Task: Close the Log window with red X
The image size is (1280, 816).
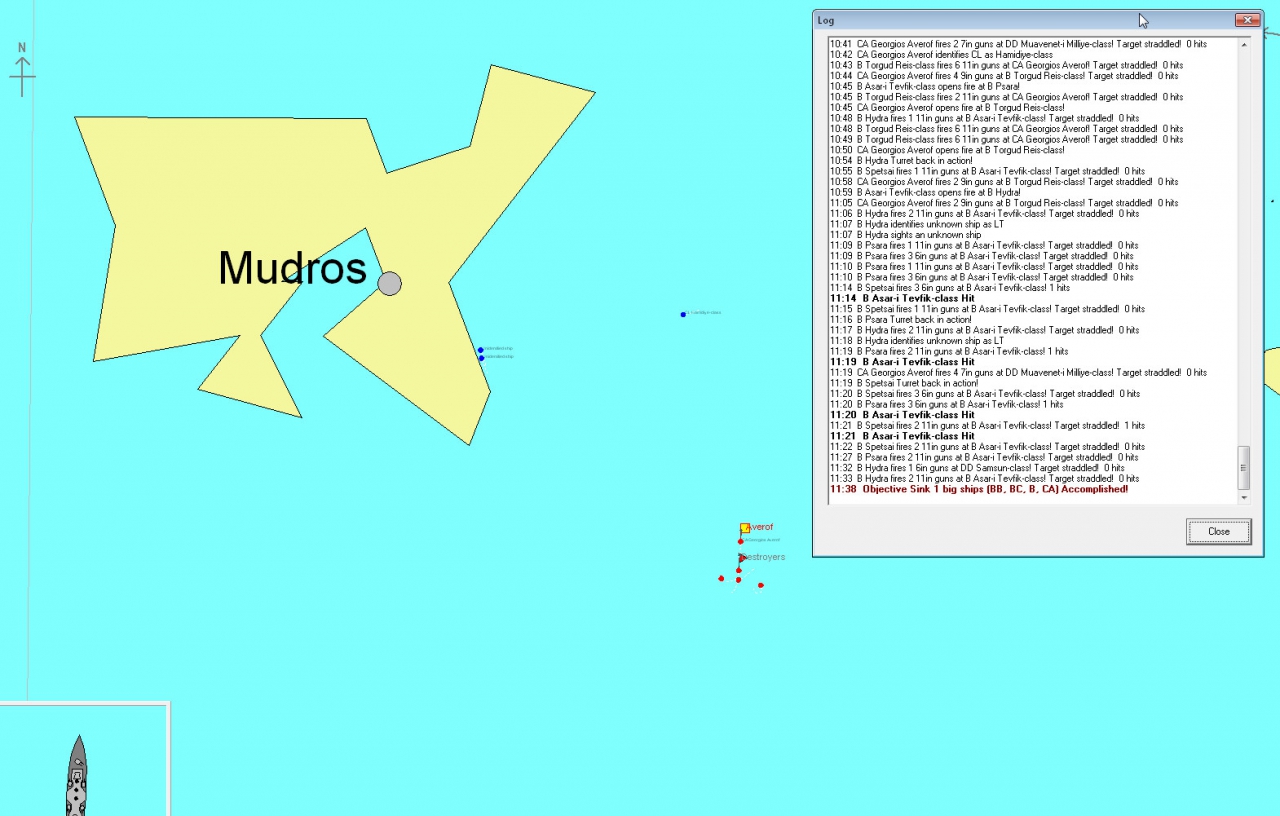Action: (x=1246, y=20)
